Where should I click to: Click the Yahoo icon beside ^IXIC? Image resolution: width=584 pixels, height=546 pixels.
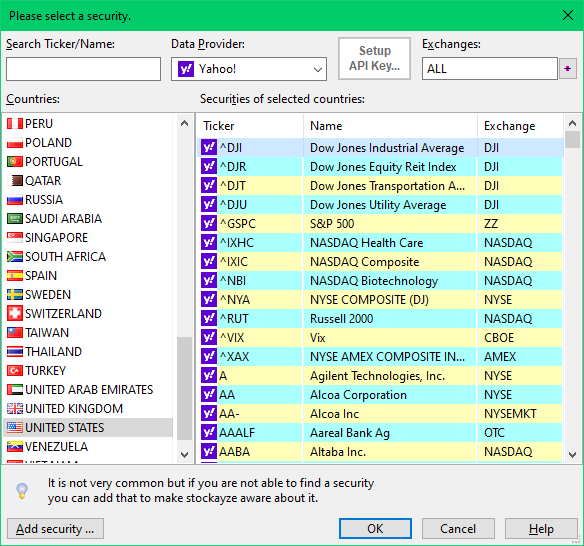(209, 262)
